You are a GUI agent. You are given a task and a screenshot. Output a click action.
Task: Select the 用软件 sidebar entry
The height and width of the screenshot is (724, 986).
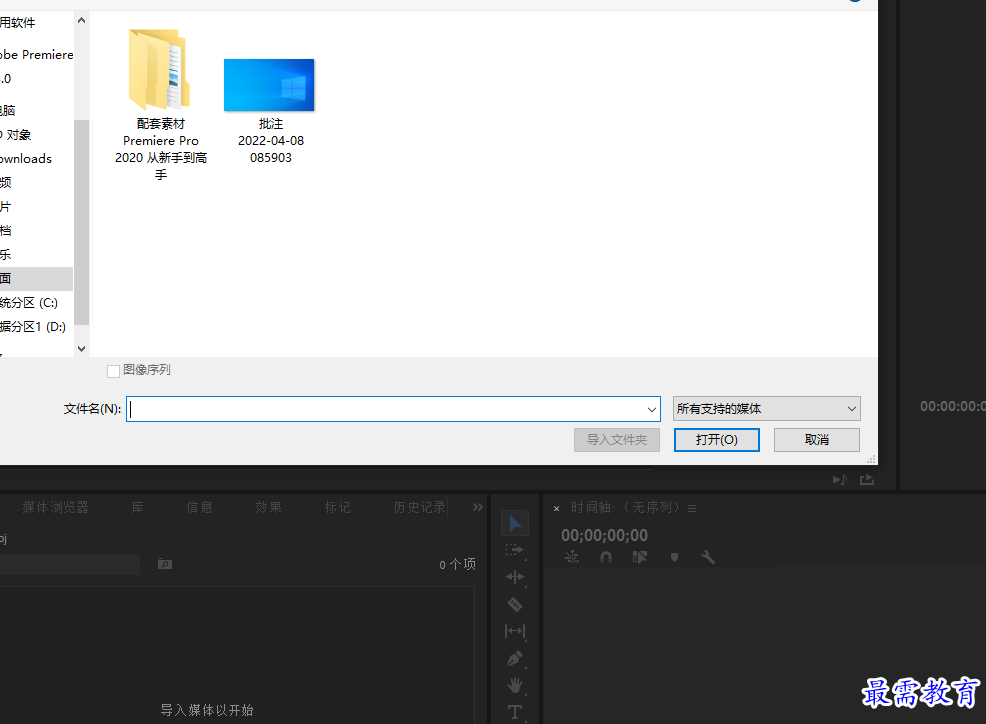pyautogui.click(x=18, y=23)
